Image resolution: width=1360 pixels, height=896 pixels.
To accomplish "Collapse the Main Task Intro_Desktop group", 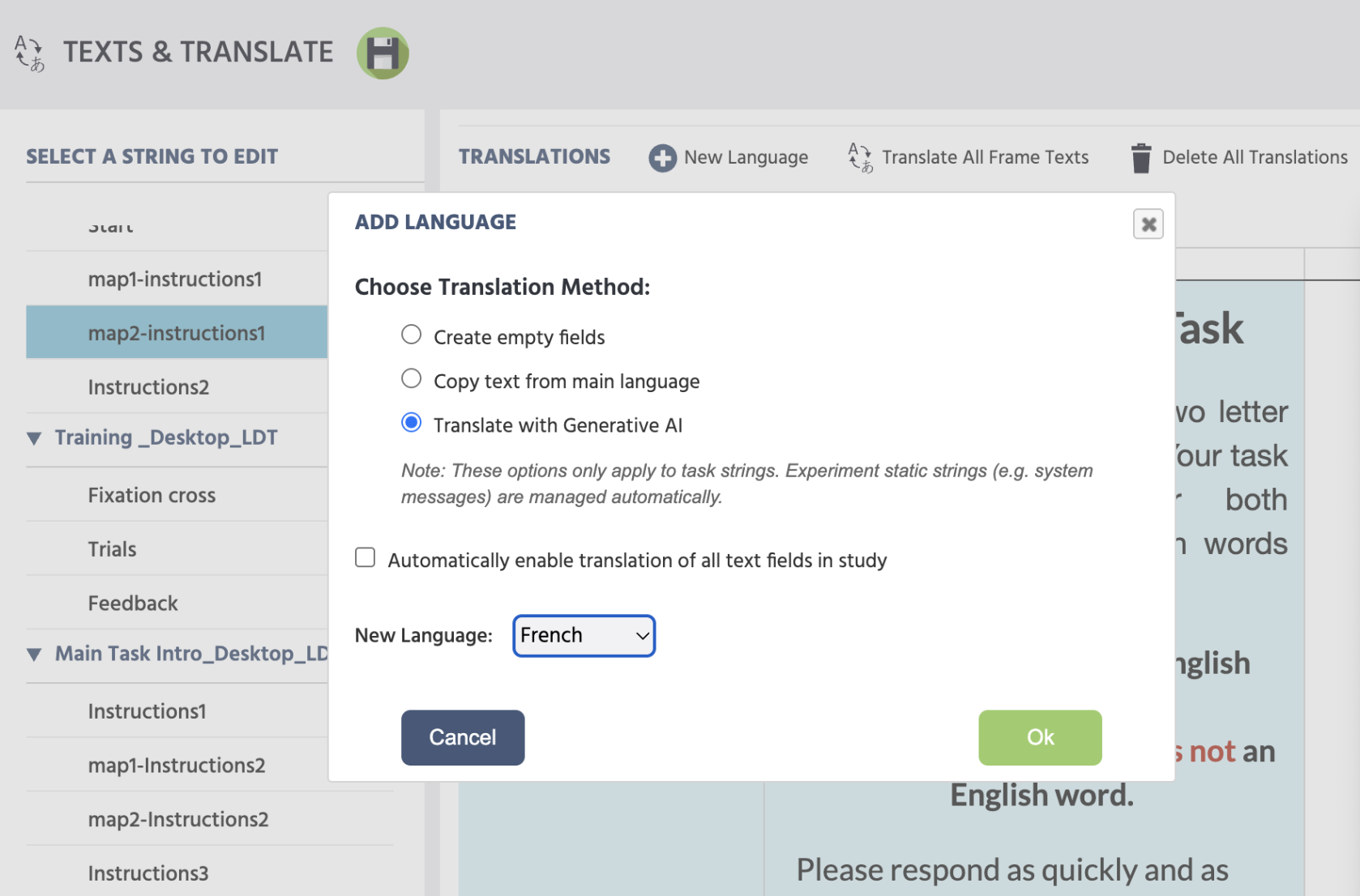I will point(34,655).
